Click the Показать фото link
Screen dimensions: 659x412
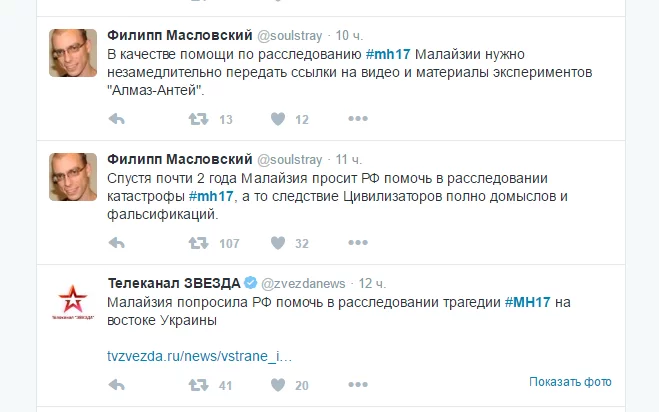click(570, 382)
